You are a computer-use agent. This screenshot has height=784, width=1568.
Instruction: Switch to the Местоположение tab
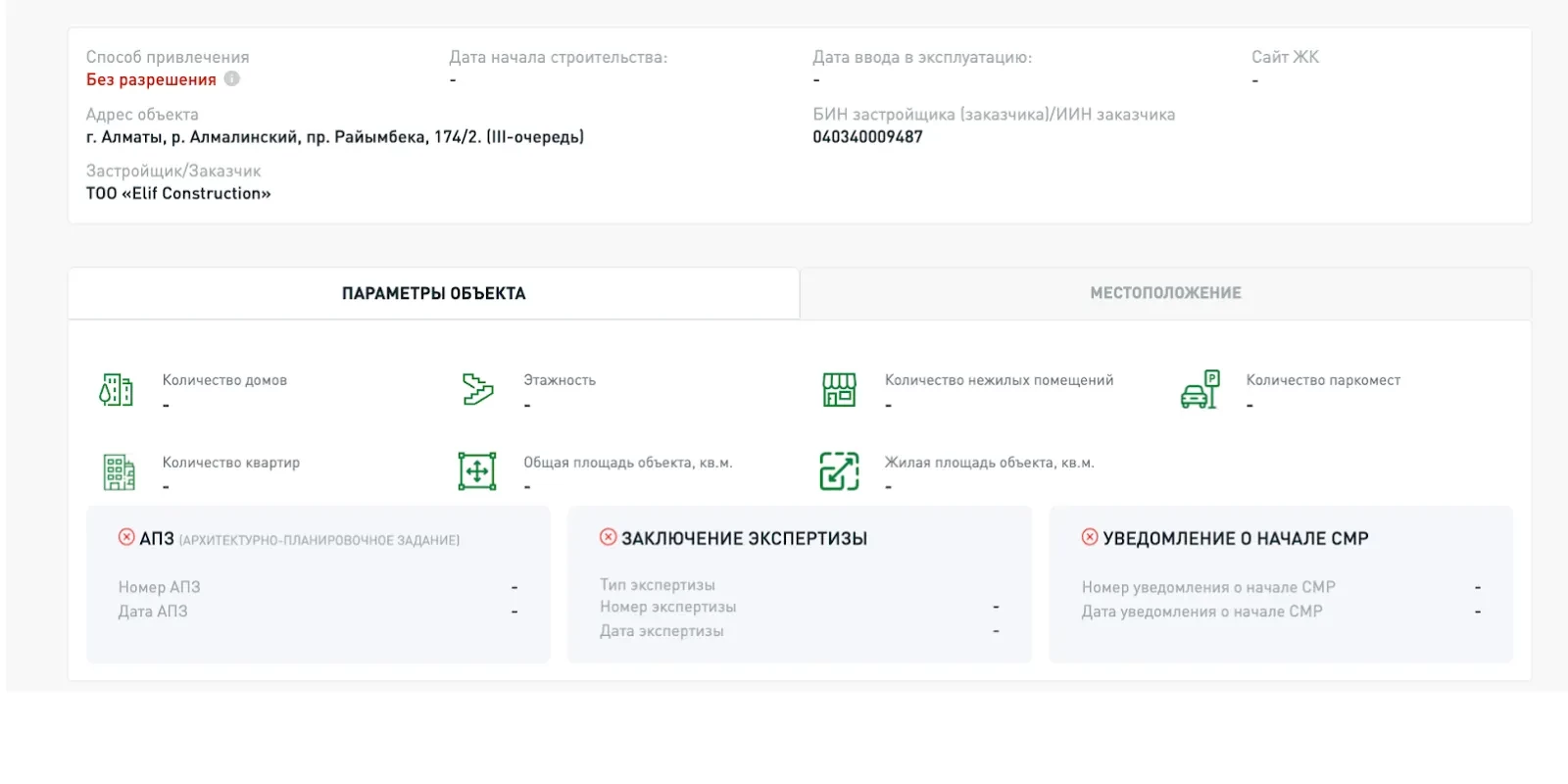point(1165,293)
